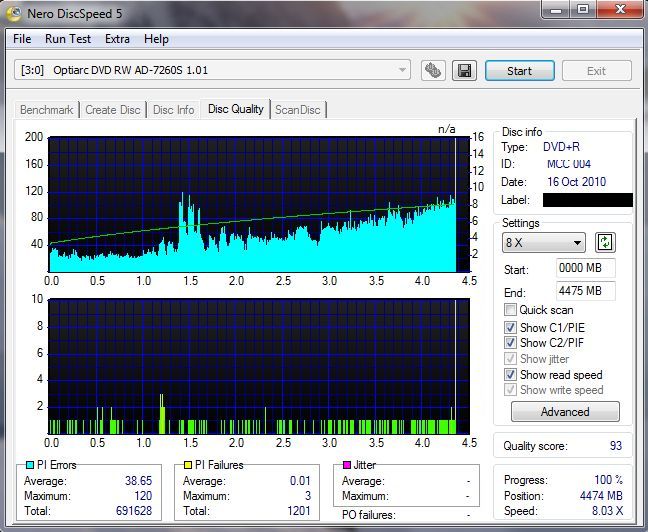This screenshot has width=648, height=532.
Task: Click the PI Failures average 0.01
Action: [300, 480]
